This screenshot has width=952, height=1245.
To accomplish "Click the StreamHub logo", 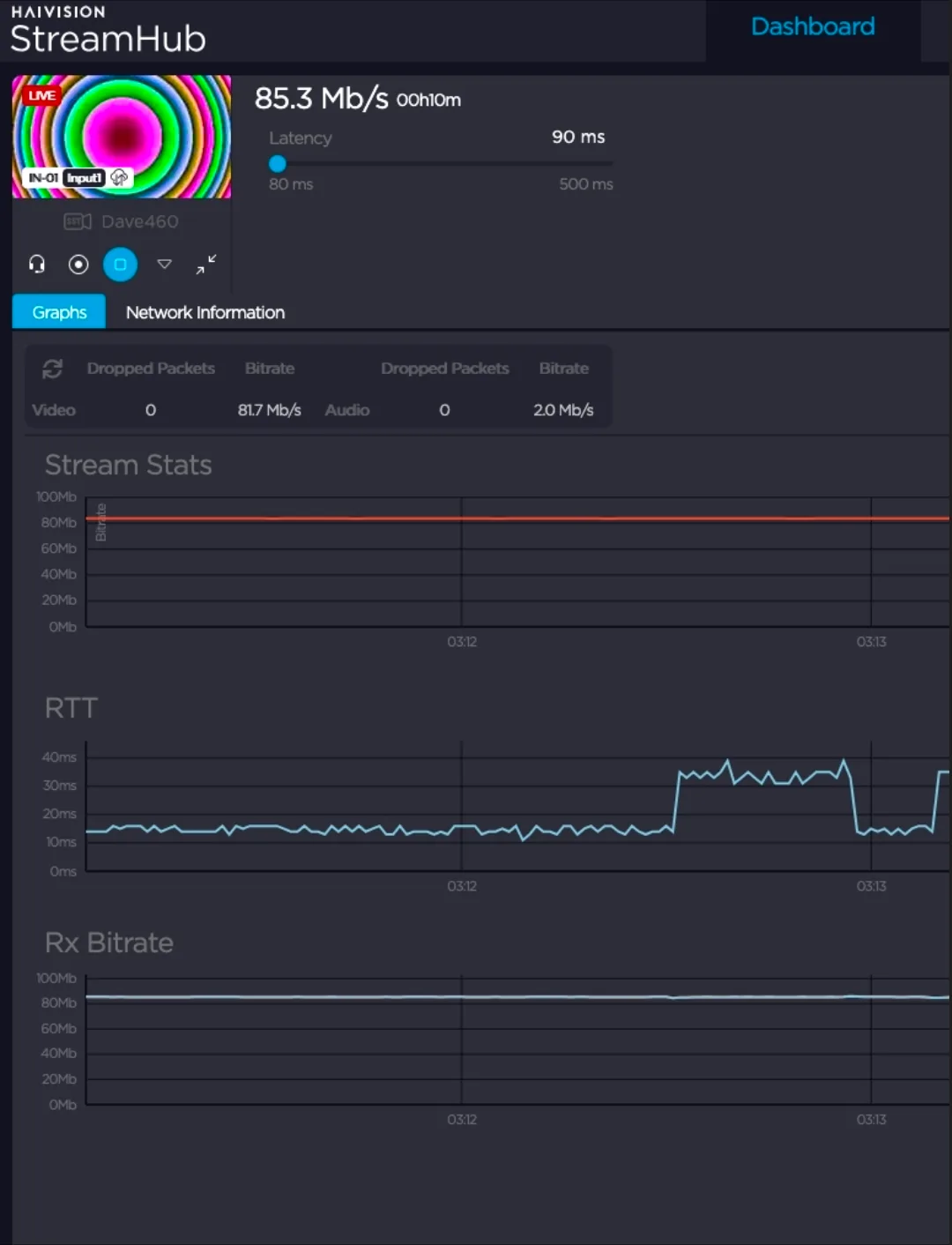I will click(108, 31).
